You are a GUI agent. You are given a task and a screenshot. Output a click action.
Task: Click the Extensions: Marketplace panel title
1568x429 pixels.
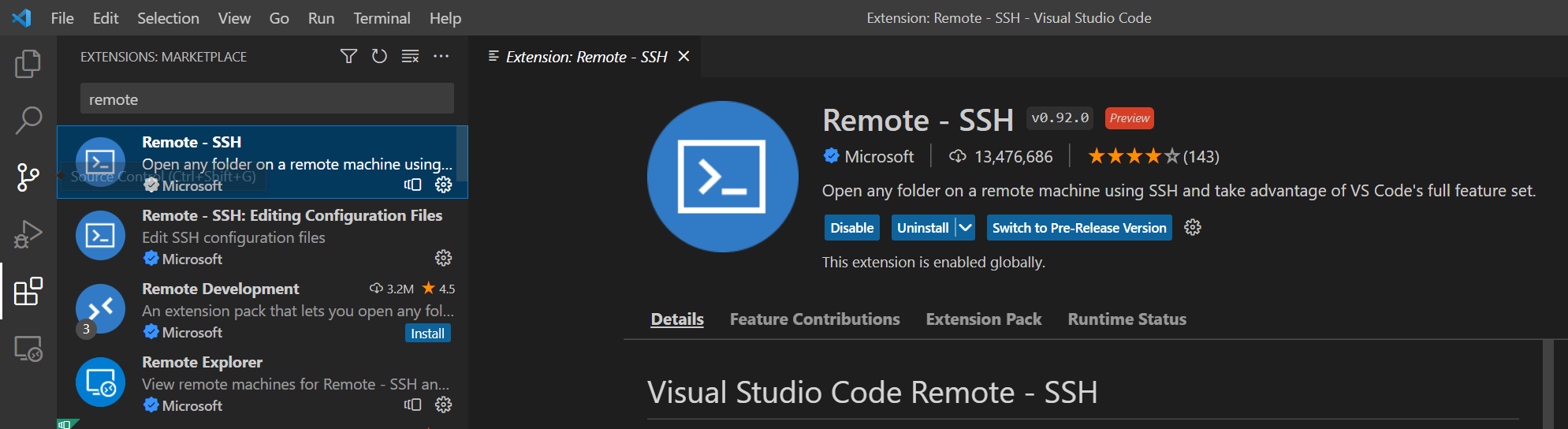tap(163, 57)
